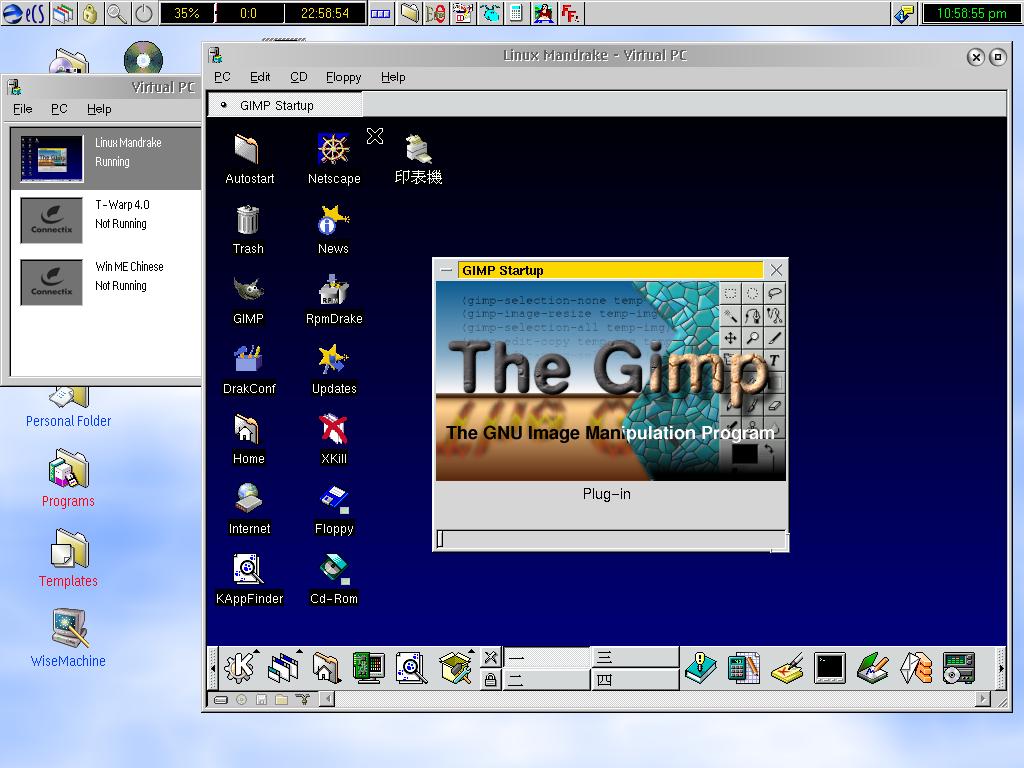
Task: Select the T-Warp 4.0 virtual machine
Action: pos(106,221)
